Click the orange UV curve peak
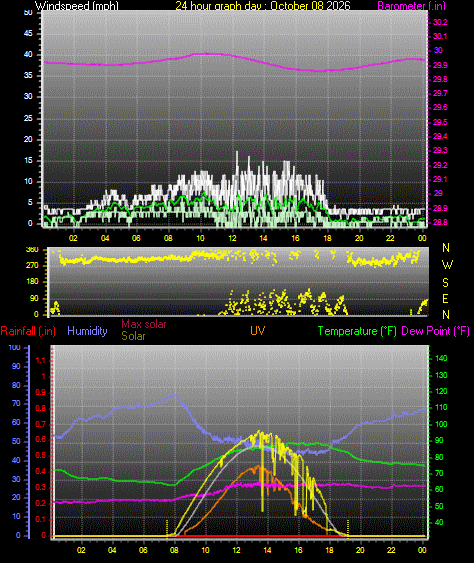 point(259,466)
